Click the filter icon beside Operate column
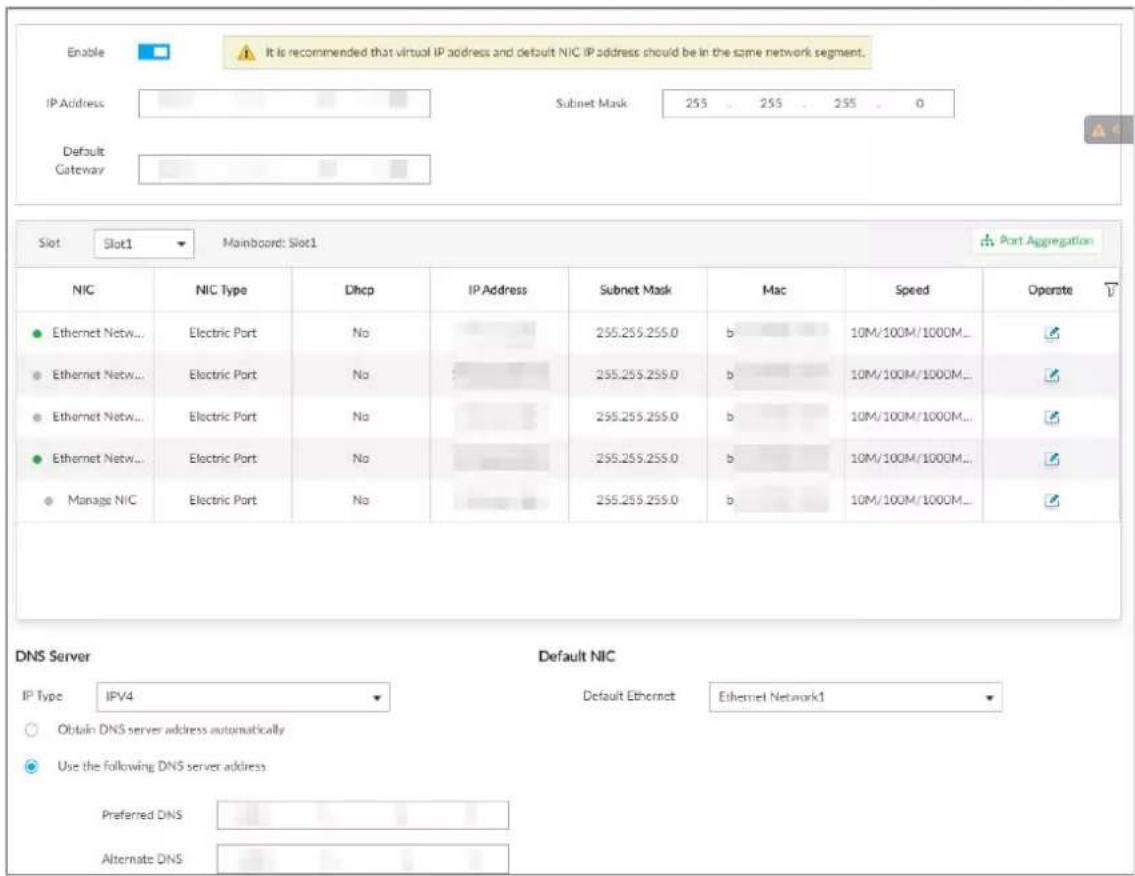Viewport: 1135px width, 876px height. (x=1110, y=290)
